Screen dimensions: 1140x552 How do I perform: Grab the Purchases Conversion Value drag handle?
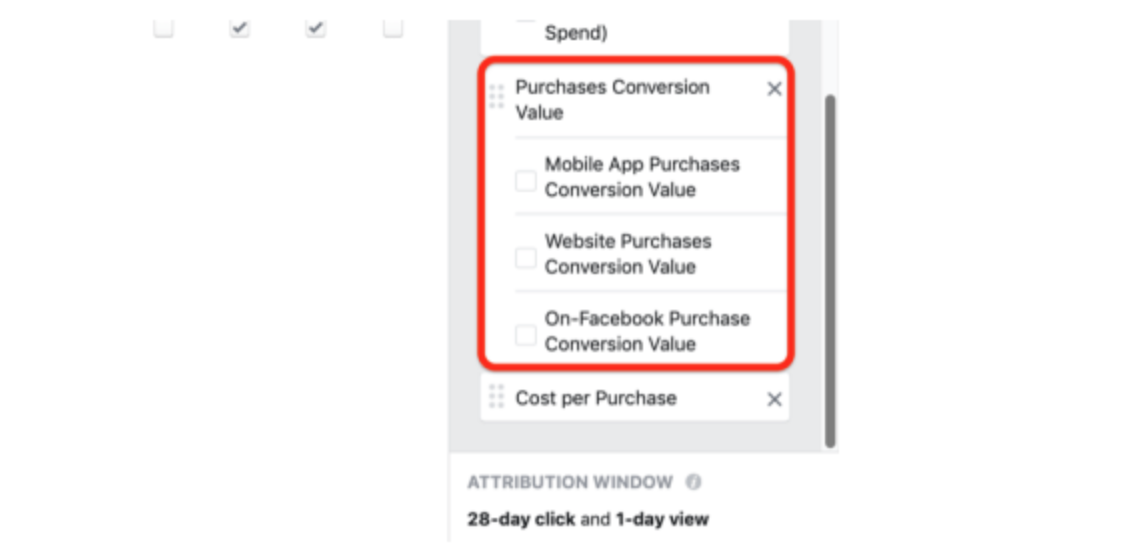click(x=497, y=97)
